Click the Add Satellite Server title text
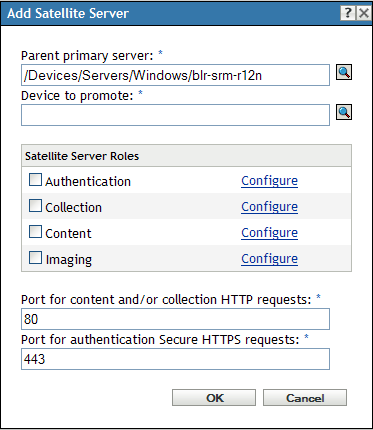The height and width of the screenshot is (430, 373). pyautogui.click(x=68, y=14)
